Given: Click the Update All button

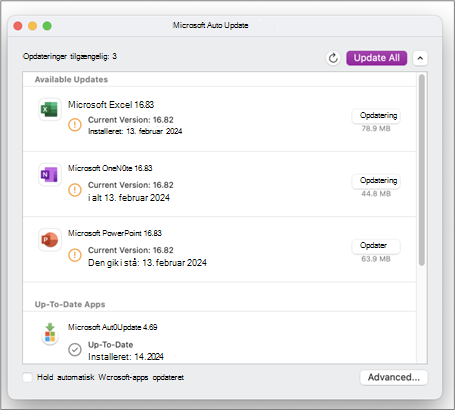Looking at the screenshot, I should click(x=376, y=58).
